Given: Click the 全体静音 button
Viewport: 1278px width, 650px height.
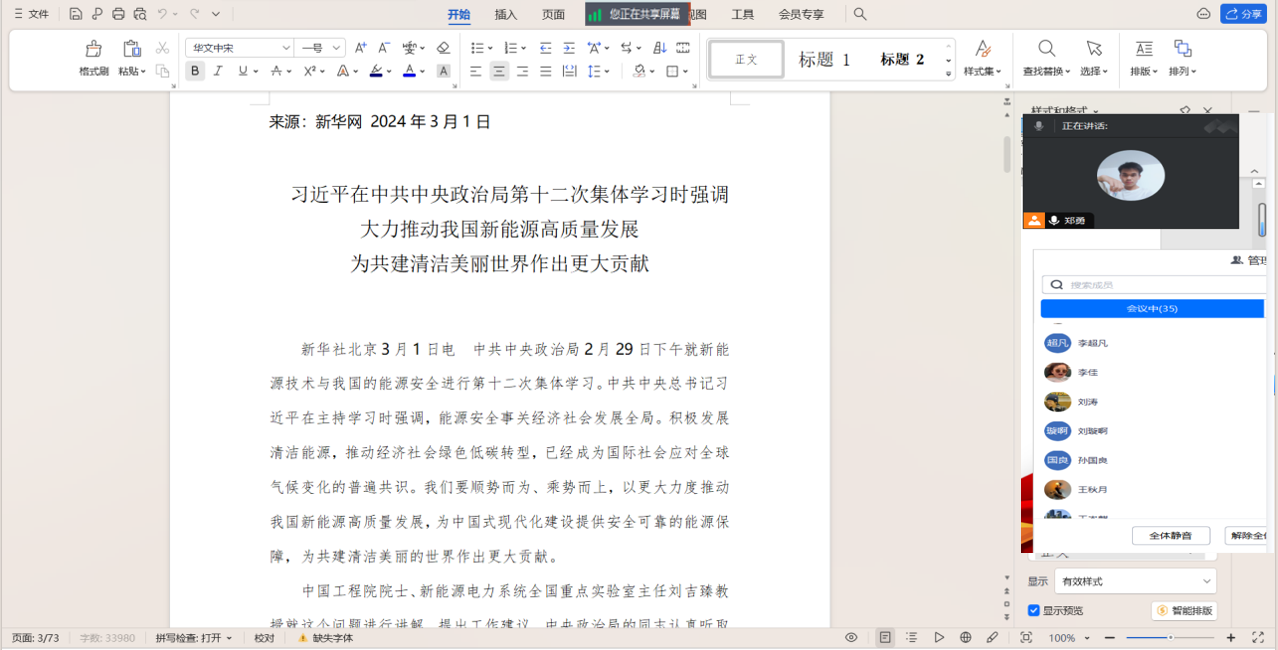Looking at the screenshot, I should click(1170, 536).
